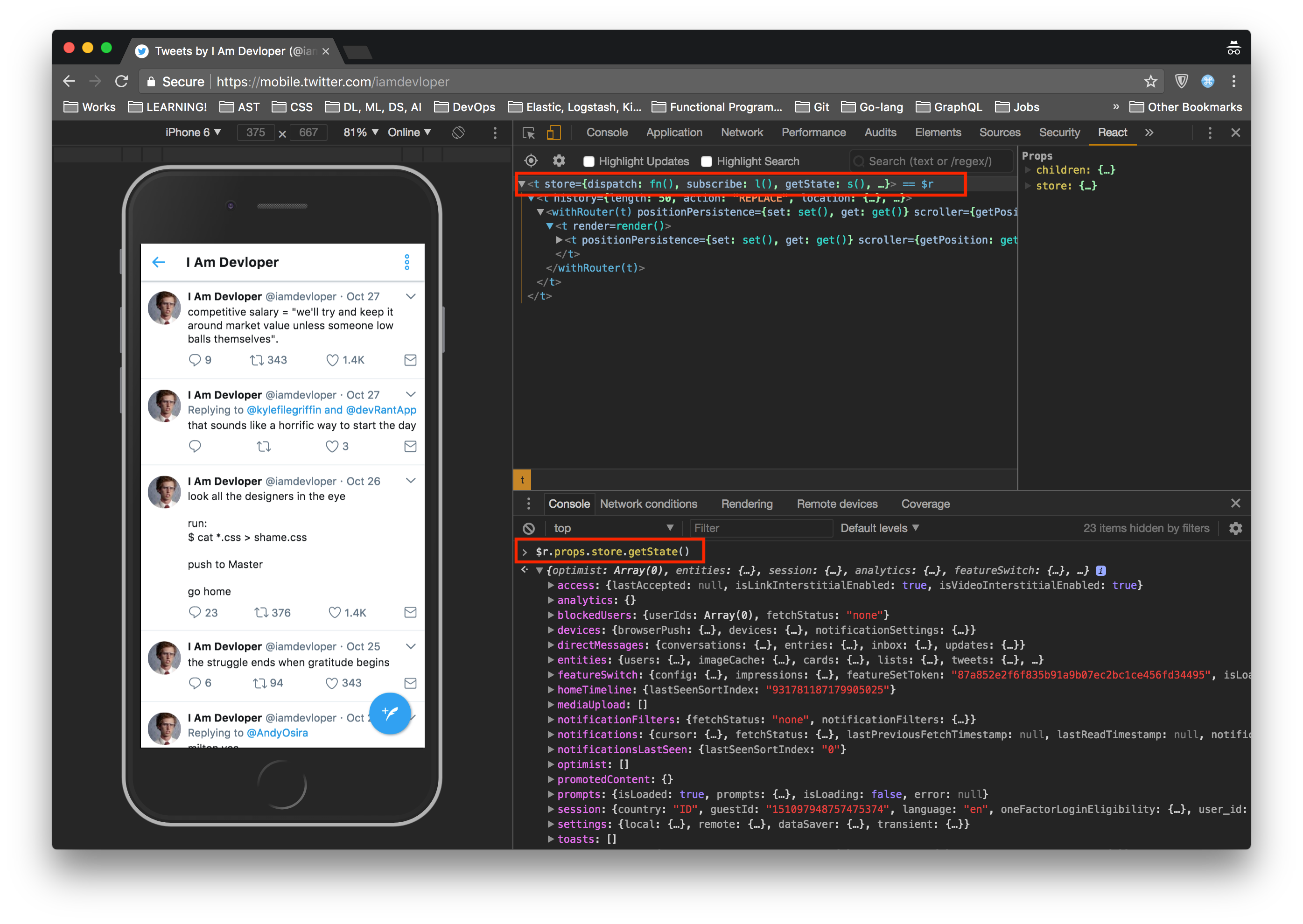The image size is (1303, 924).
Task: Toggle the device toolbar icon
Action: coord(553,133)
